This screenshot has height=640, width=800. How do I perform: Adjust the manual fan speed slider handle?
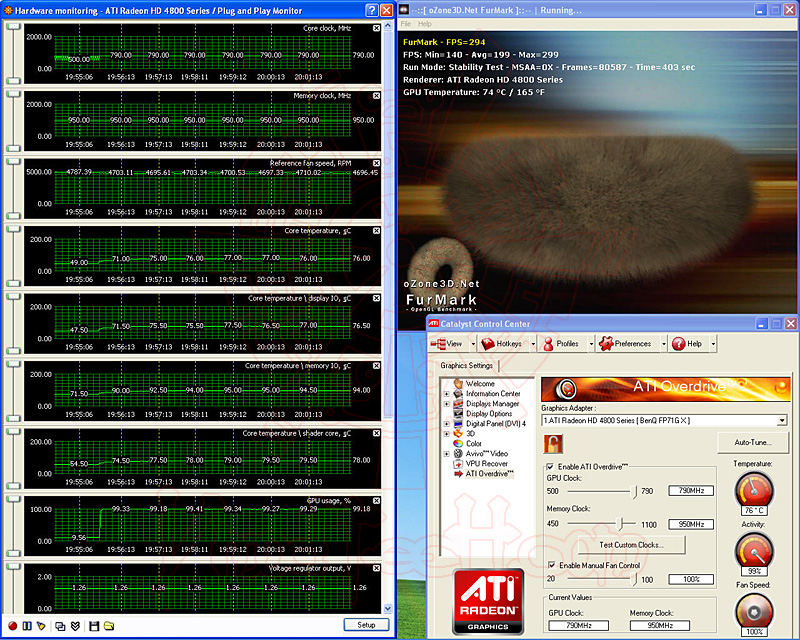634,579
